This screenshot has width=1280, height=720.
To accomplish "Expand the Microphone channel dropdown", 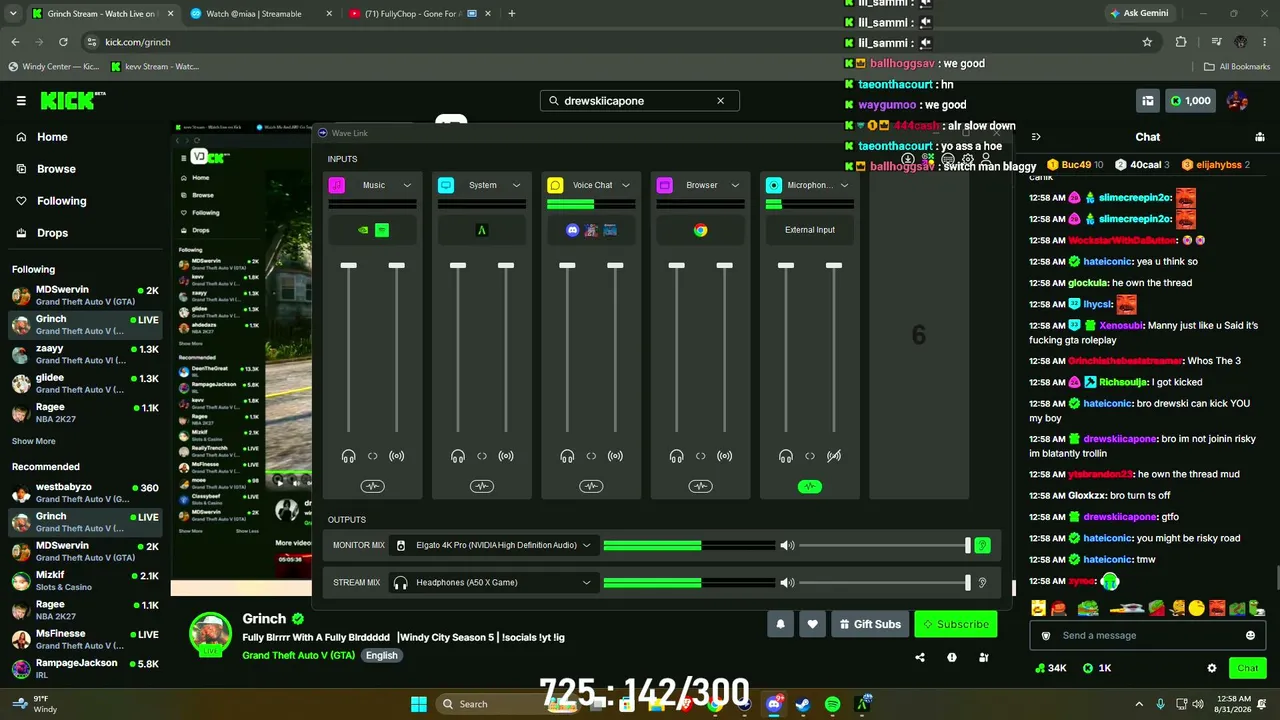I will [844, 185].
